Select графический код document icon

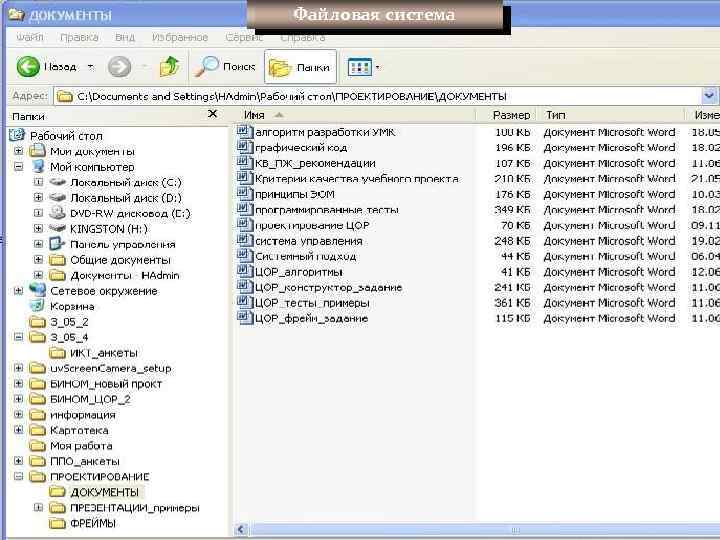point(245,147)
